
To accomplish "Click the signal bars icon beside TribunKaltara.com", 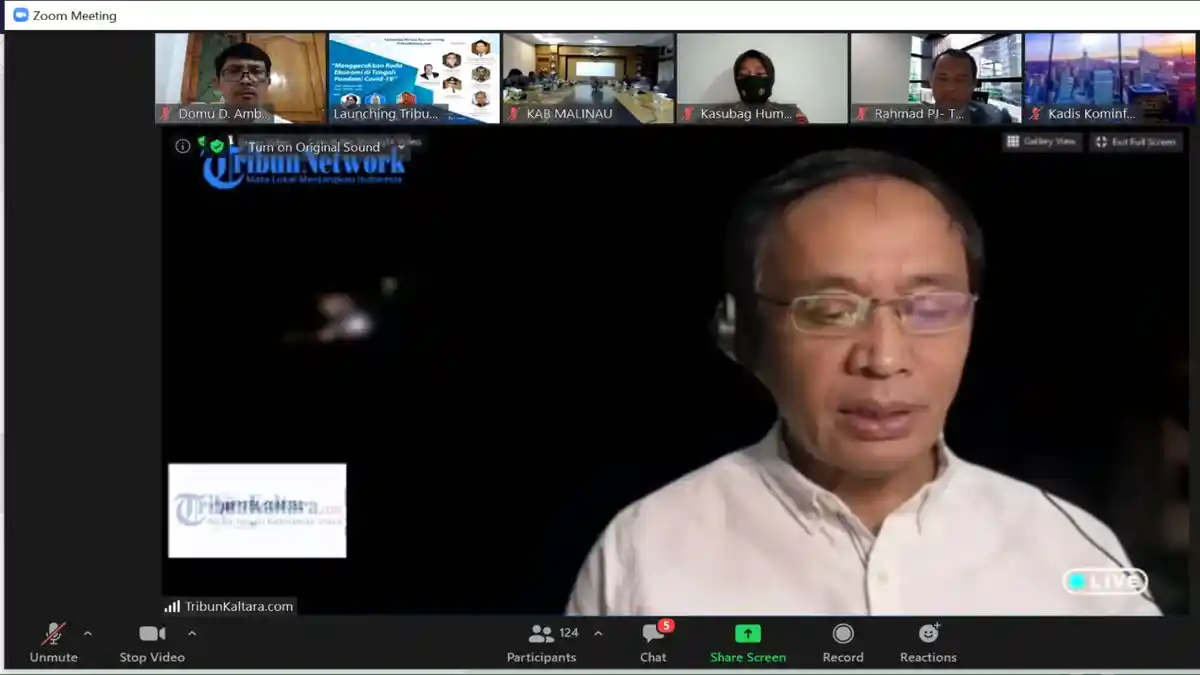I will point(172,606).
